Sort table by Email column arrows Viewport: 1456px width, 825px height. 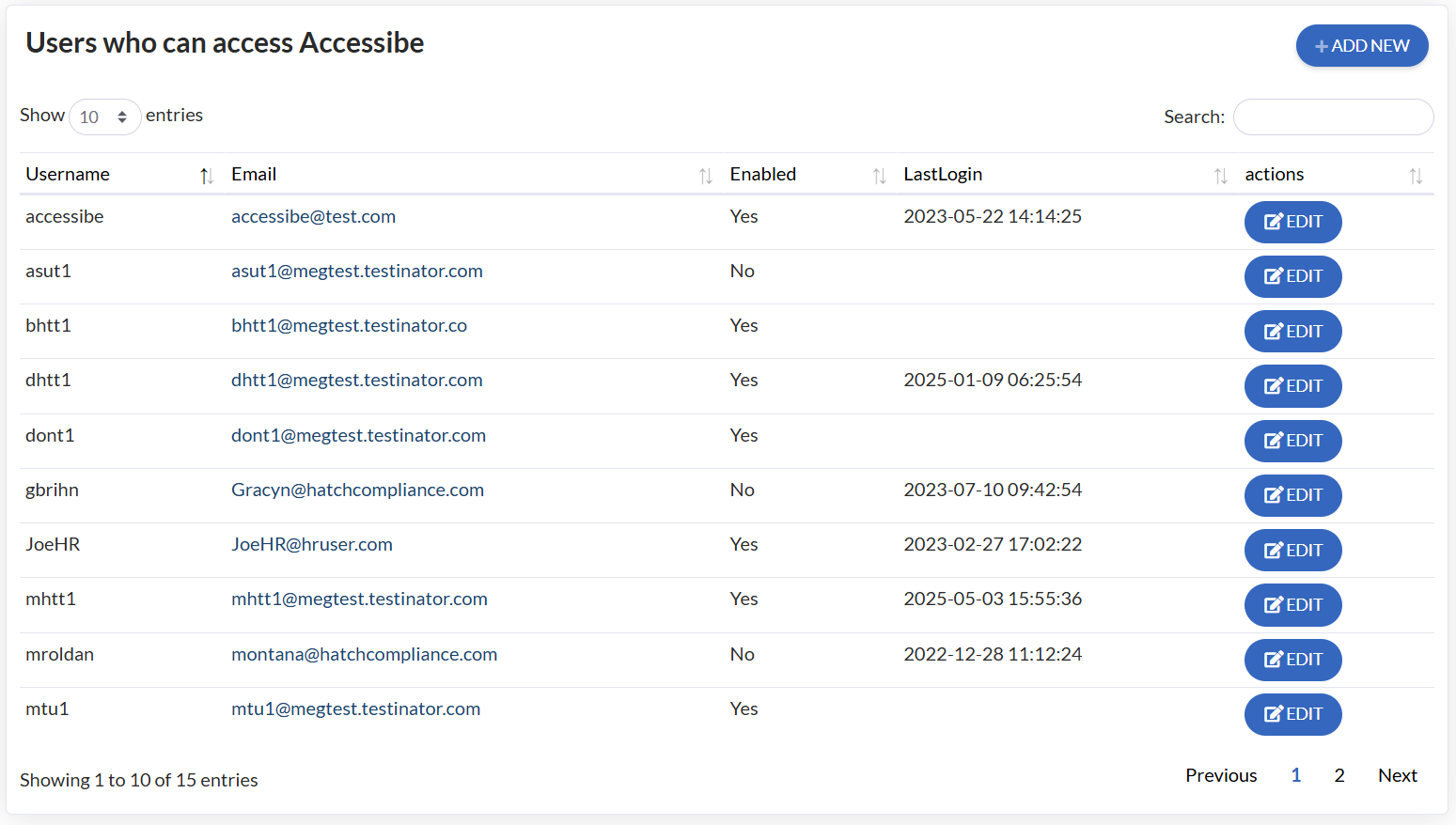pos(705,176)
